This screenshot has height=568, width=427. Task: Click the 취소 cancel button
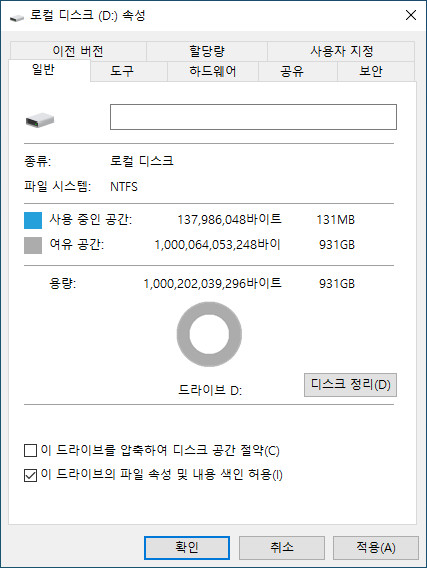(x=281, y=547)
